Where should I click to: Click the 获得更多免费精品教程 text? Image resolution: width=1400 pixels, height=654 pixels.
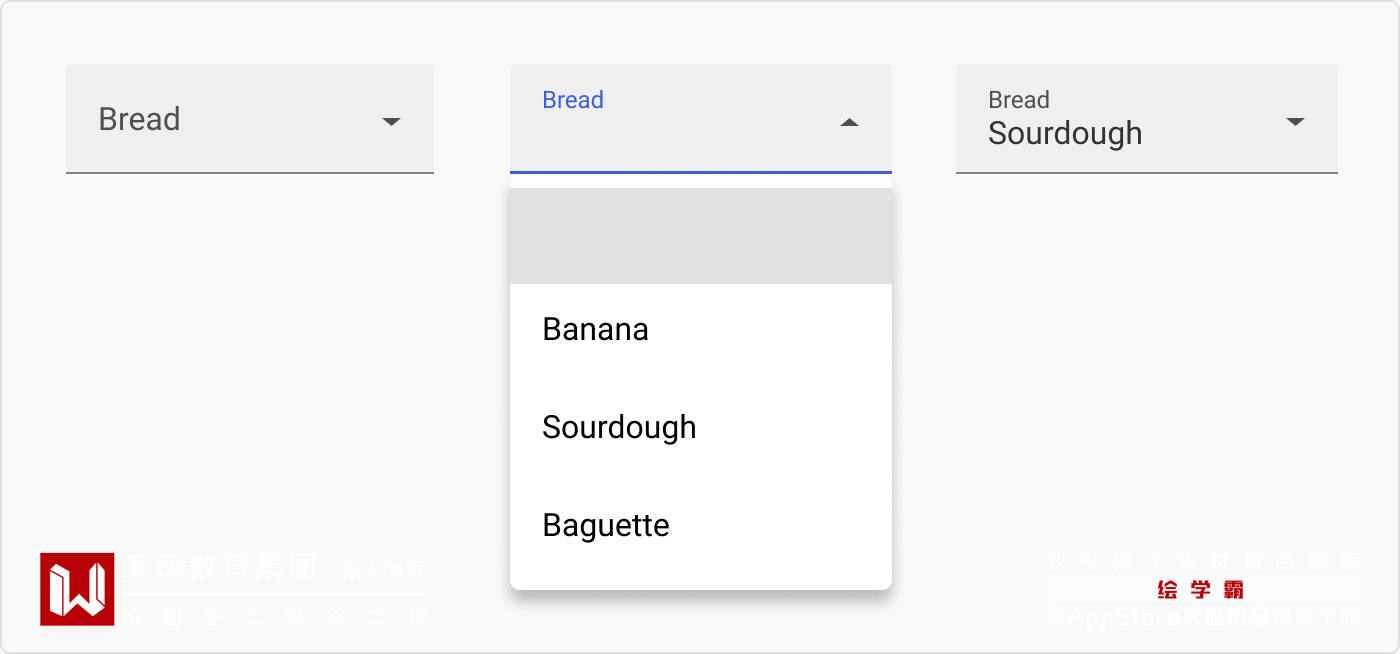pyautogui.click(x=1203, y=561)
